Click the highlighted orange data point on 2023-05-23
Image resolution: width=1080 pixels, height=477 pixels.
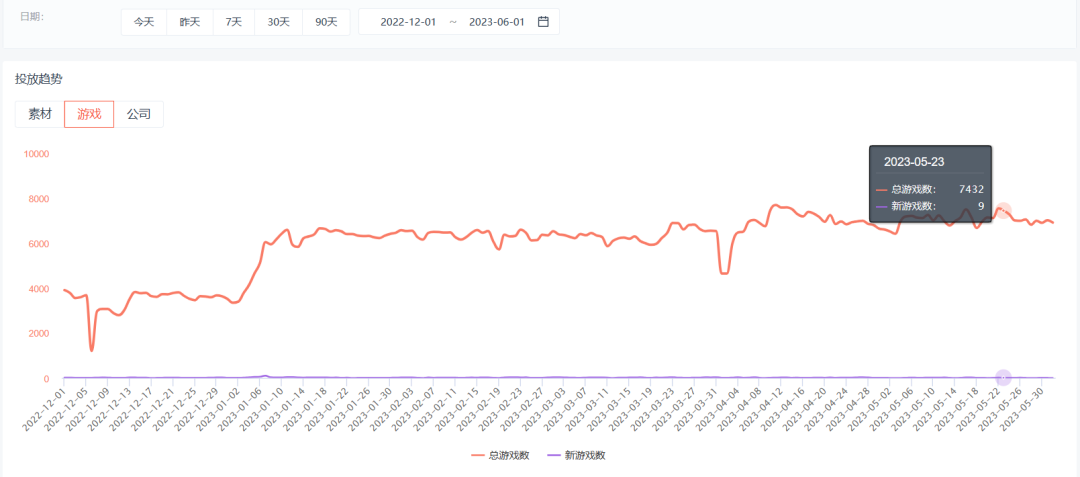click(1004, 211)
